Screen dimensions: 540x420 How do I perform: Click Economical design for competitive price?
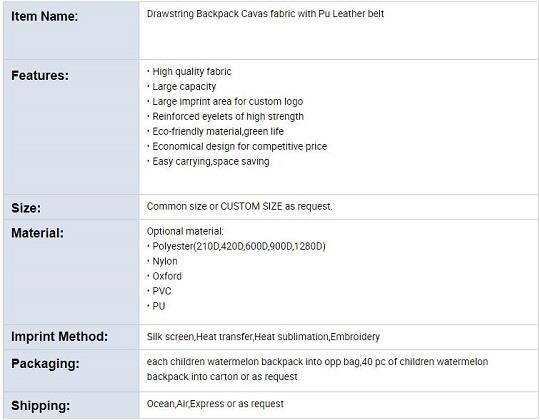(237, 146)
